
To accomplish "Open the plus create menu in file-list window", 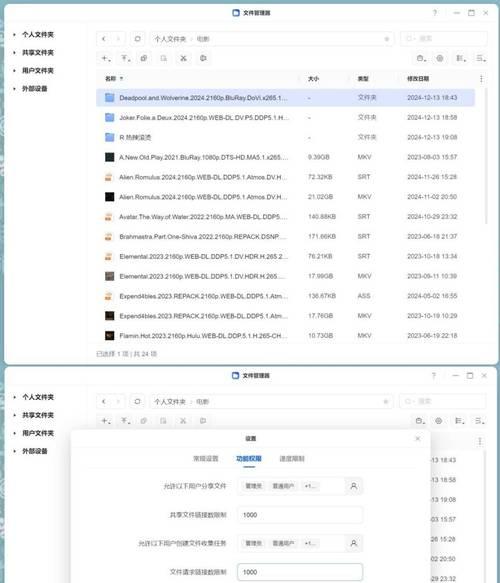I will click(x=106, y=58).
